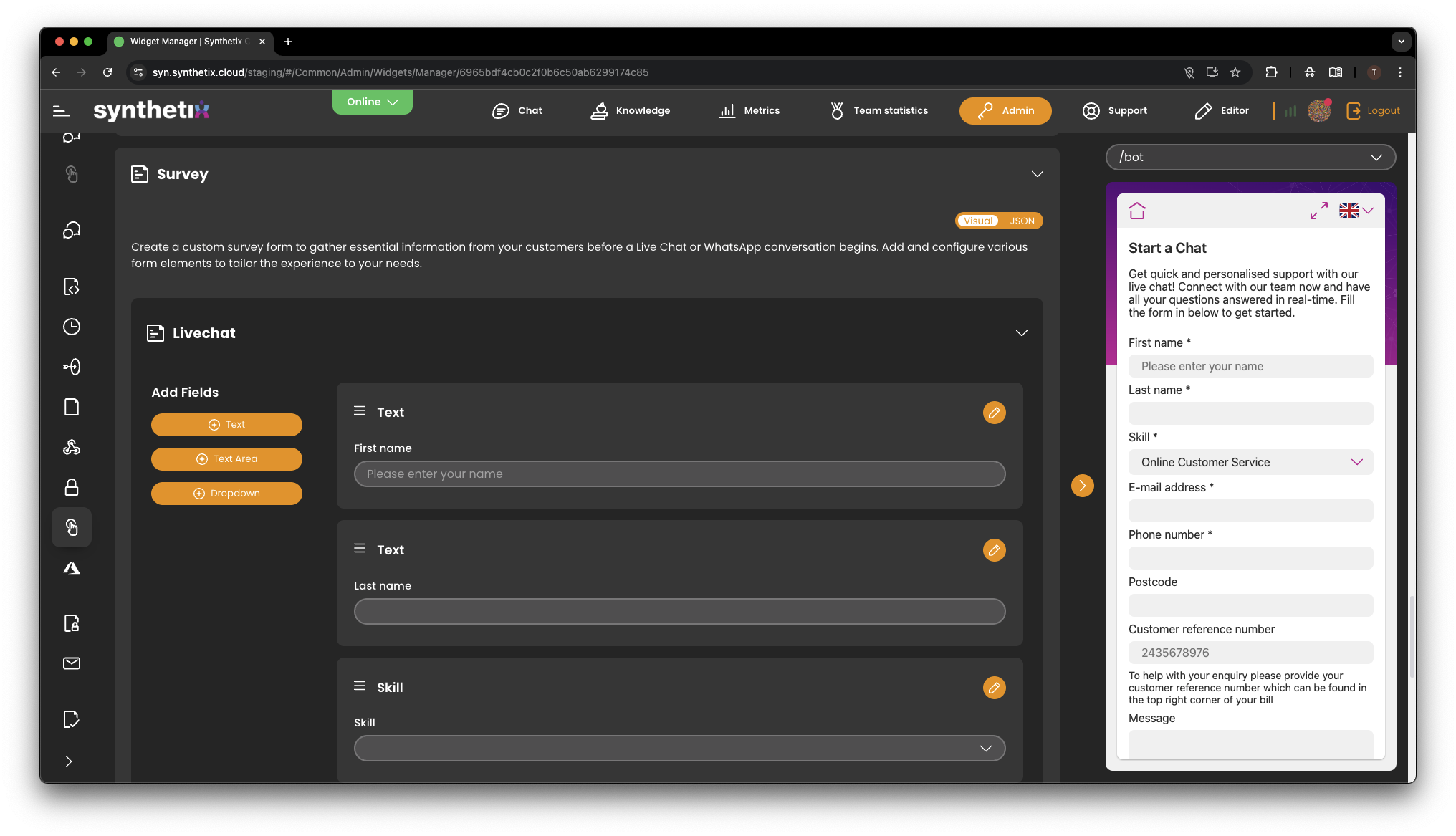Open the Online Customer Service skill dropdown
1456x836 pixels.
tap(1250, 462)
